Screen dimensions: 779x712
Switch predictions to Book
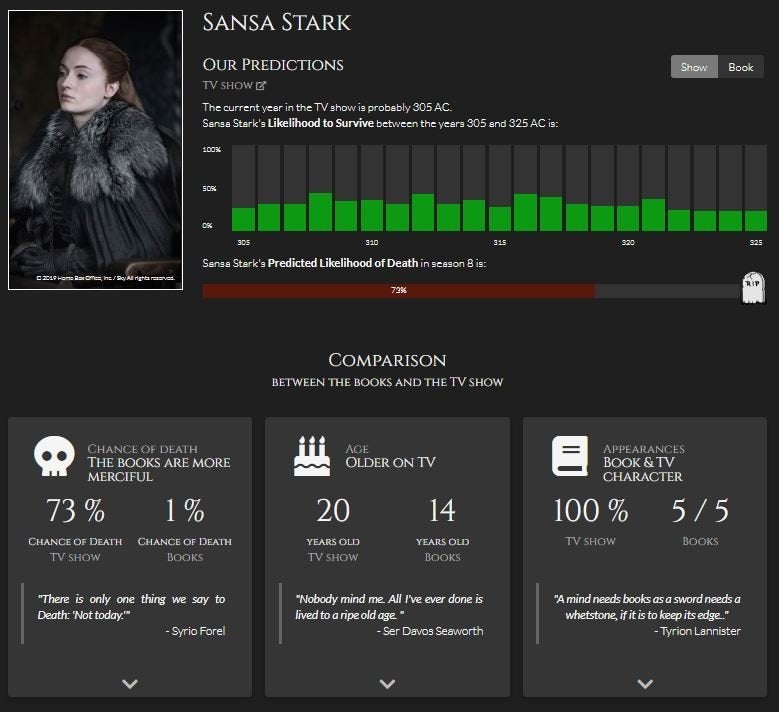click(x=741, y=67)
